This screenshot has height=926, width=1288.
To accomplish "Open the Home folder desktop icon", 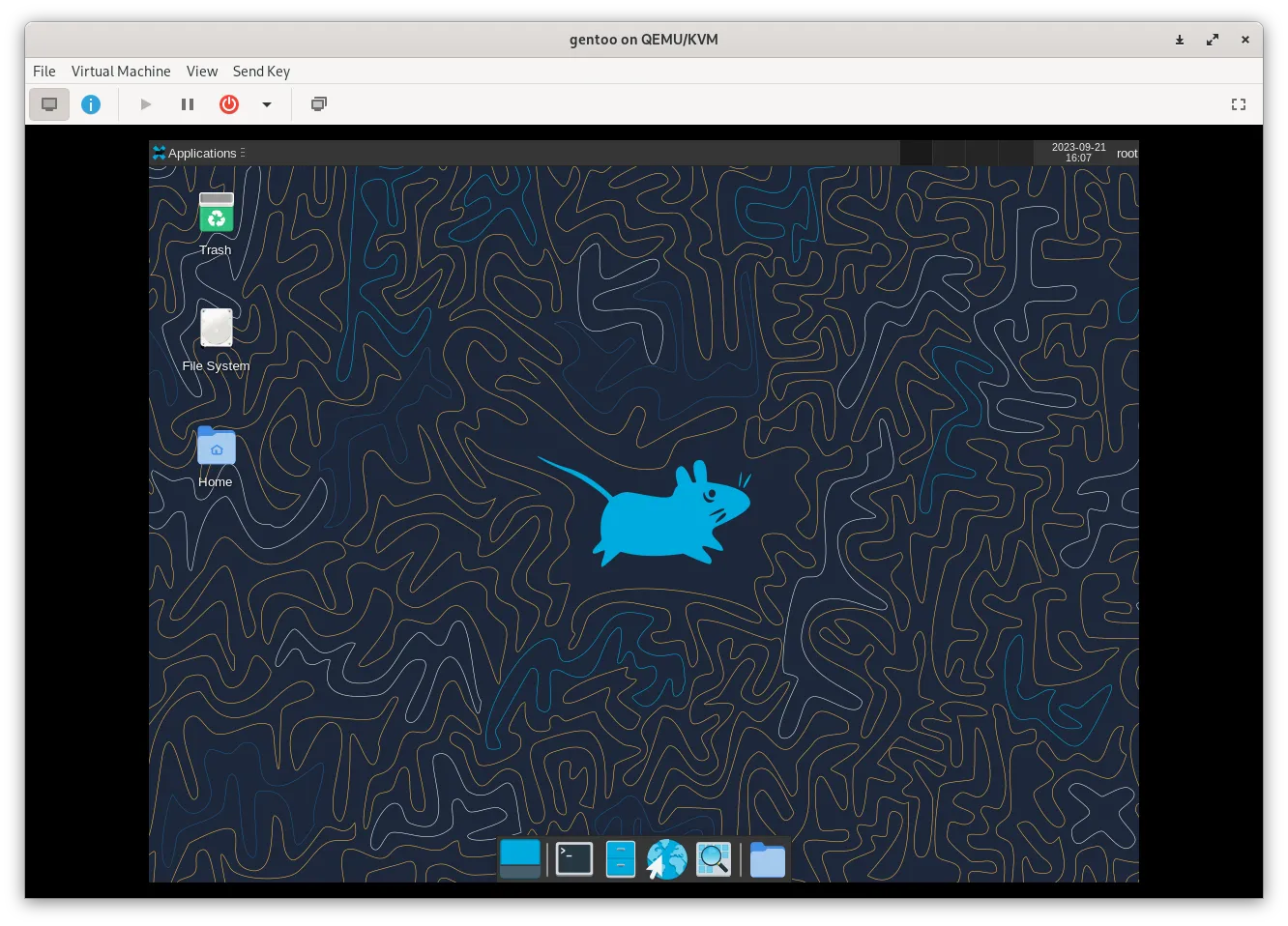I will tap(216, 447).
